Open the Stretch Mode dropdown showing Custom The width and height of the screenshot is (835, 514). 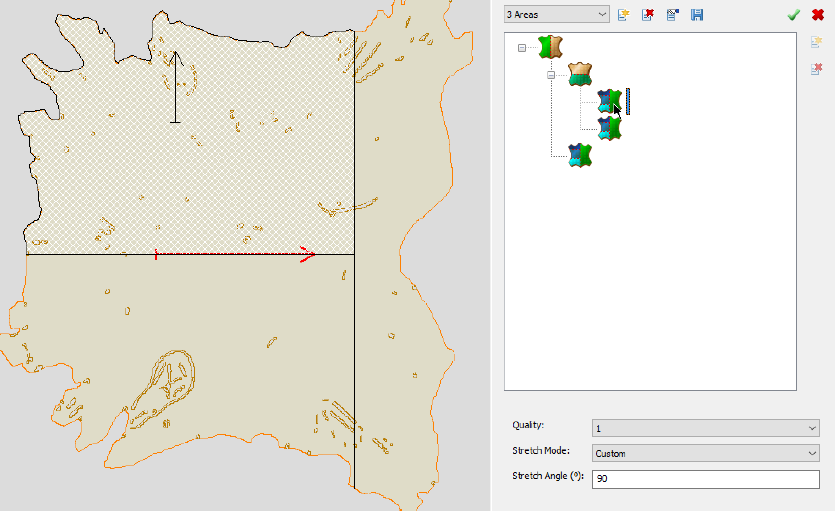(706, 453)
